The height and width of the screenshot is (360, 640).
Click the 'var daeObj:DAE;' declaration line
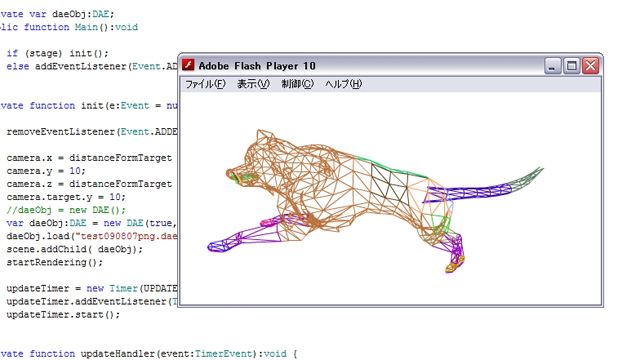coord(57,14)
